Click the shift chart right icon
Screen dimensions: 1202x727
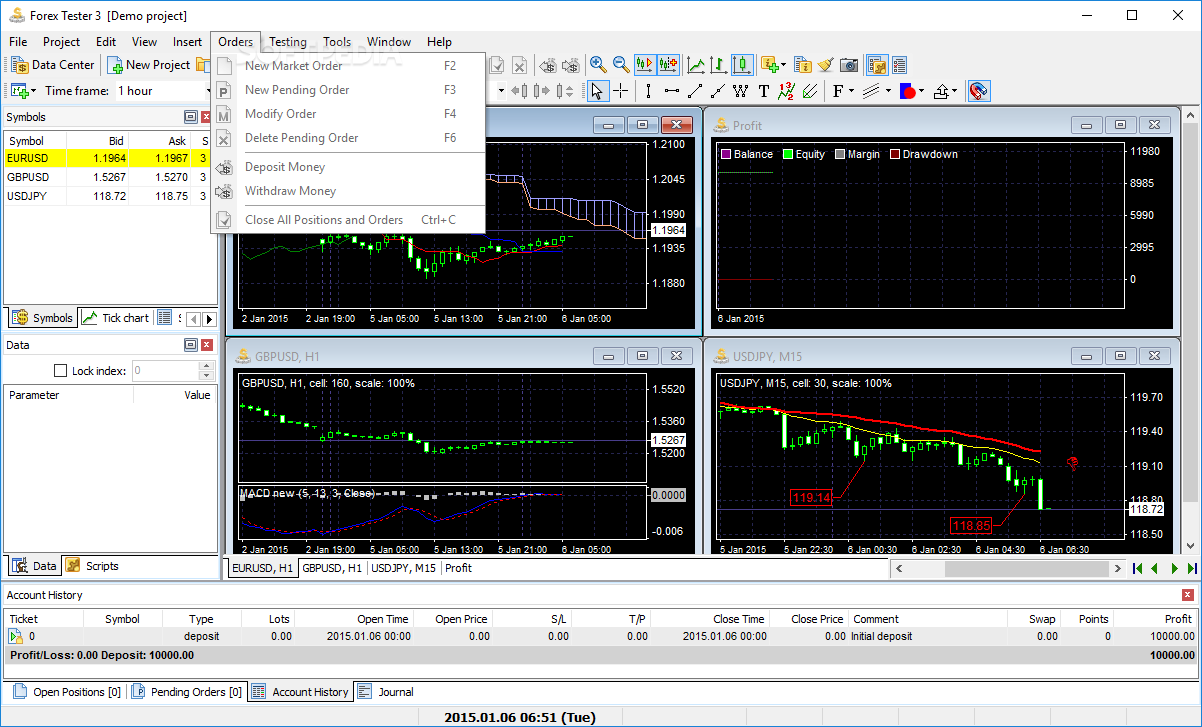(x=542, y=91)
